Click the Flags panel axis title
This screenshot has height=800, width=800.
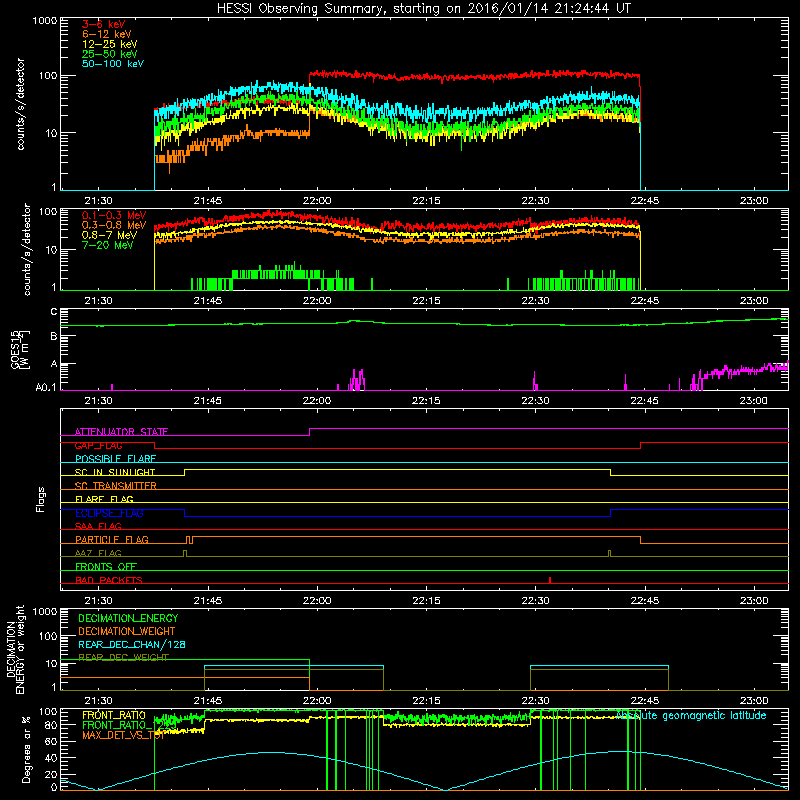(x=41, y=499)
